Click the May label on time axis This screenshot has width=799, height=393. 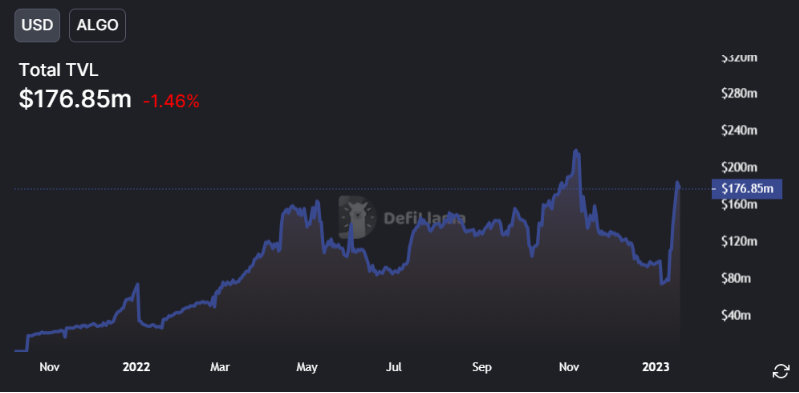pyautogui.click(x=307, y=367)
